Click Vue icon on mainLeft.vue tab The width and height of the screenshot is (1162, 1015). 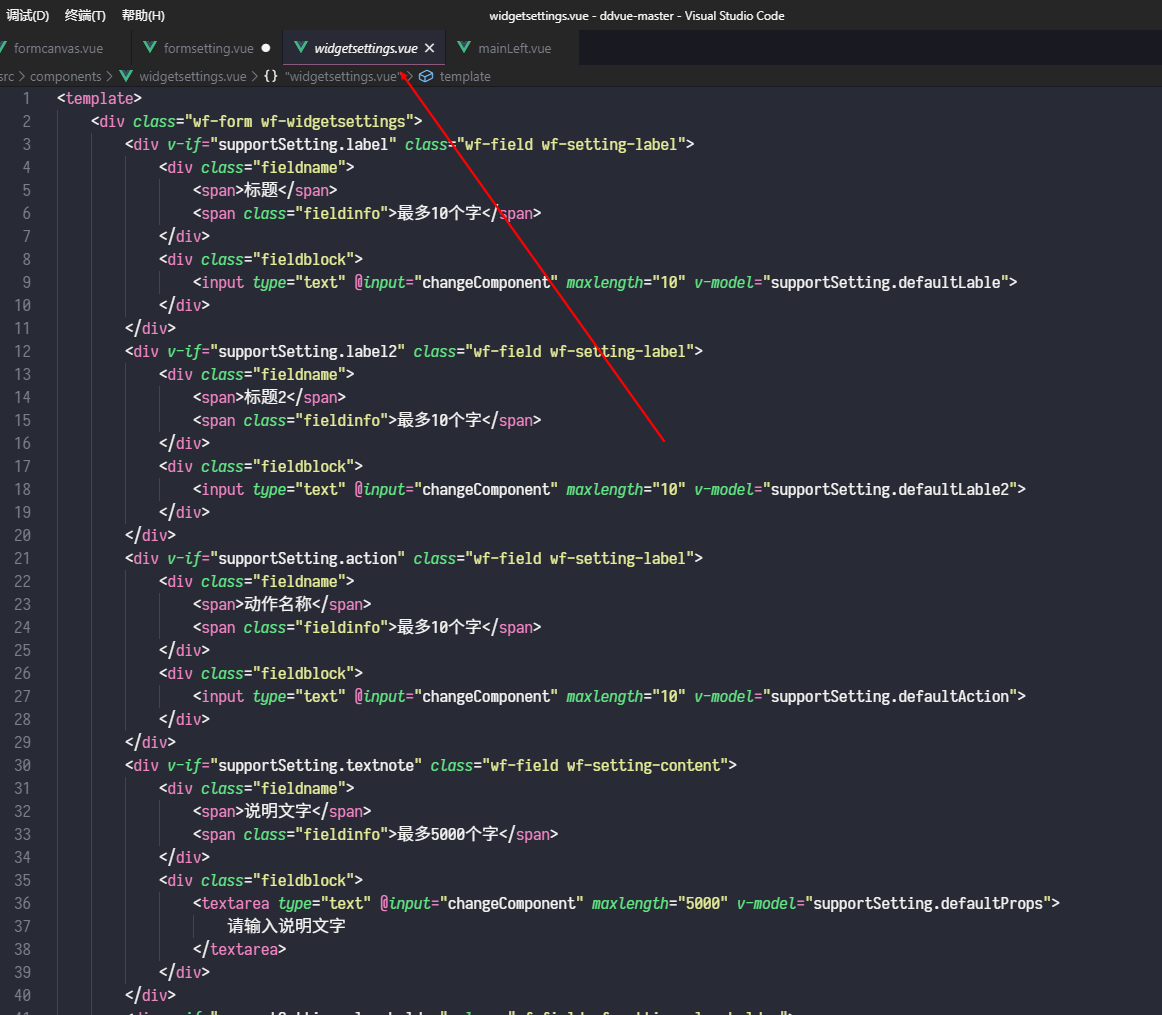tap(464, 47)
